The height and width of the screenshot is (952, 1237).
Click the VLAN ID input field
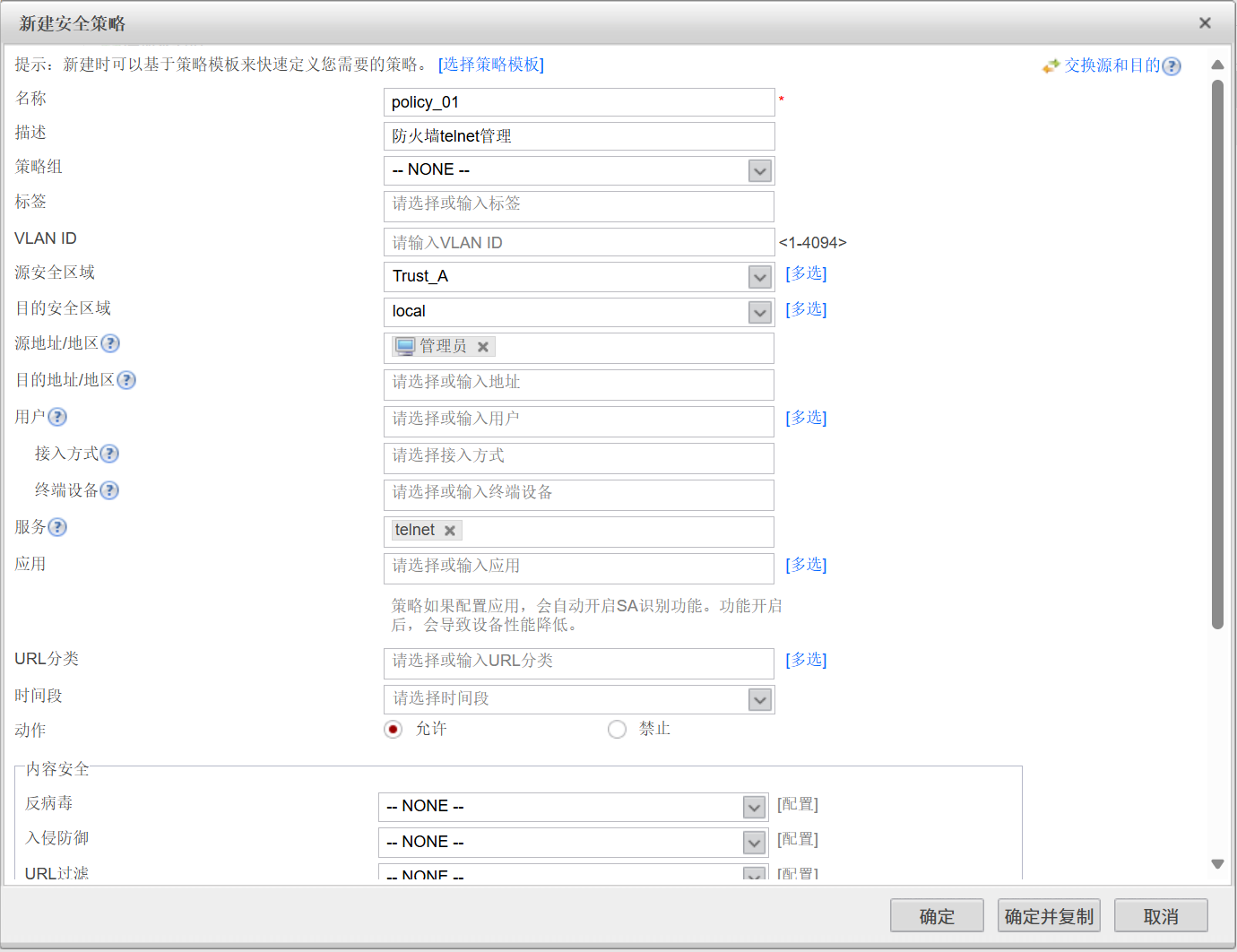pyautogui.click(x=579, y=242)
